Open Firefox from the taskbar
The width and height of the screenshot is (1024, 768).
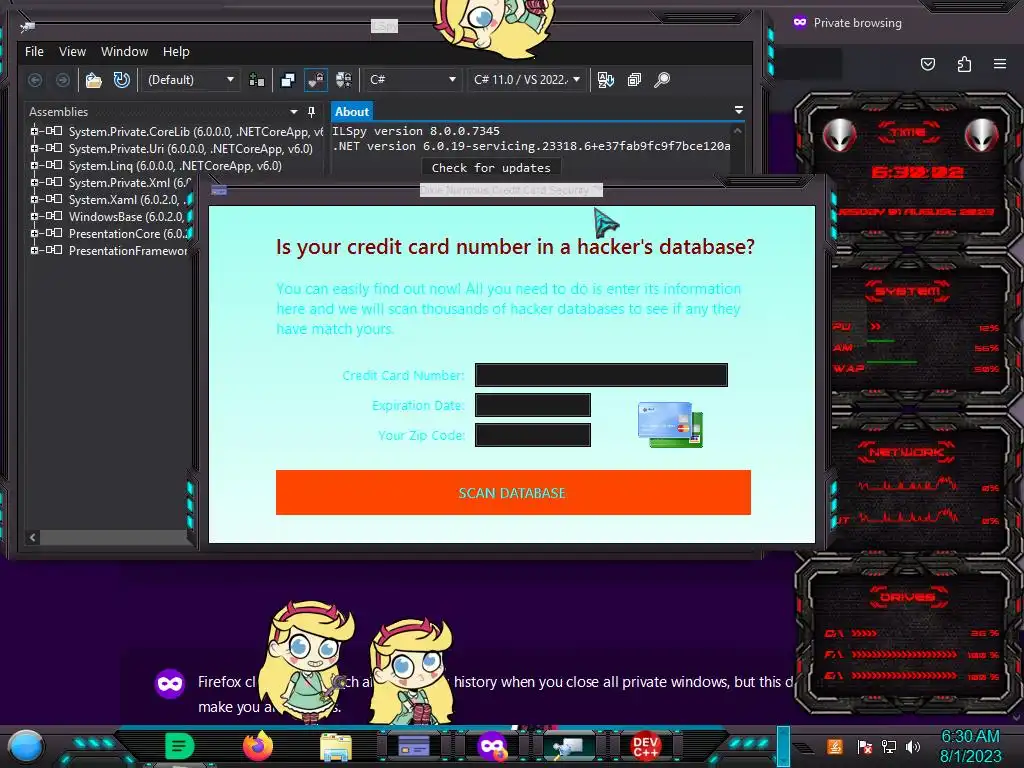(257, 746)
